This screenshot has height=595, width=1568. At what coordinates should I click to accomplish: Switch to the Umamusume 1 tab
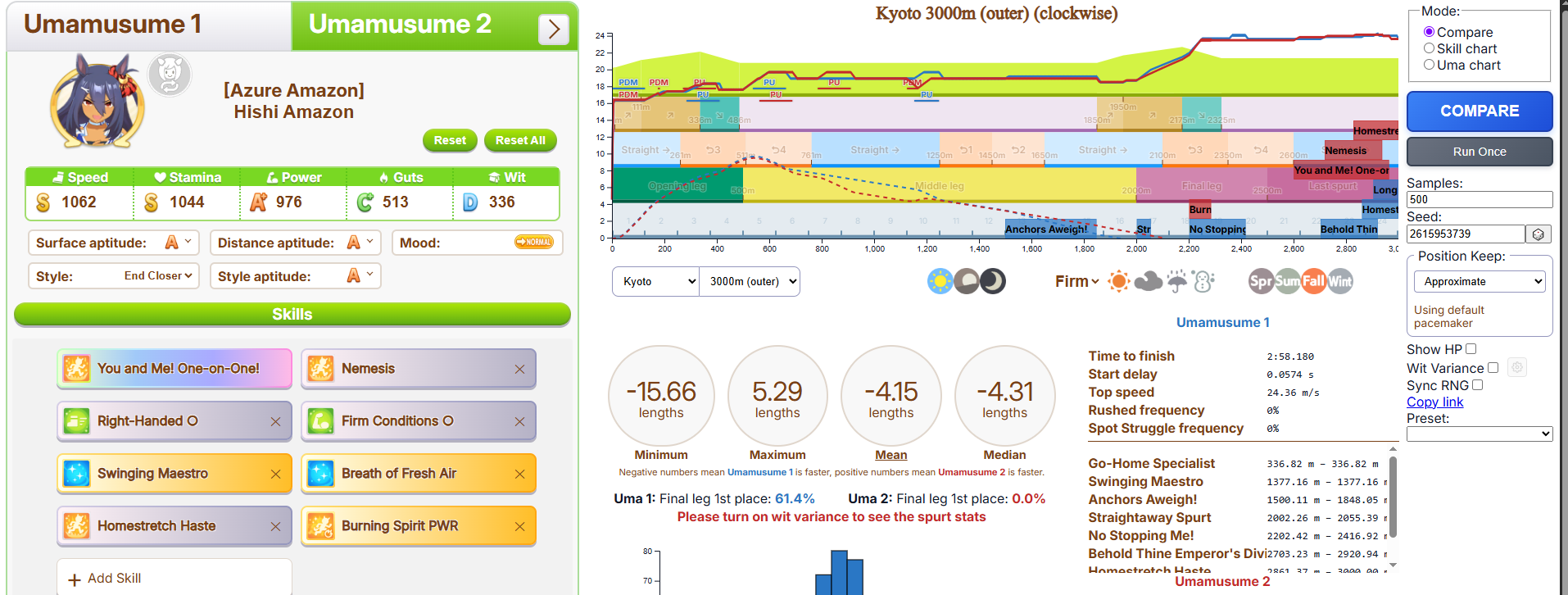click(149, 25)
